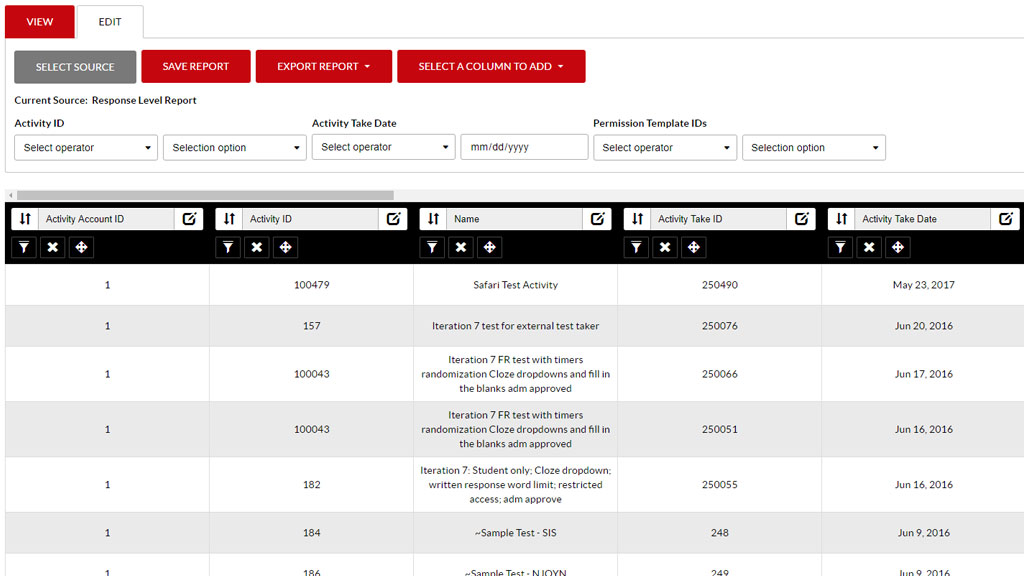Switch to the Edit tab
1024x576 pixels.
[110, 22]
